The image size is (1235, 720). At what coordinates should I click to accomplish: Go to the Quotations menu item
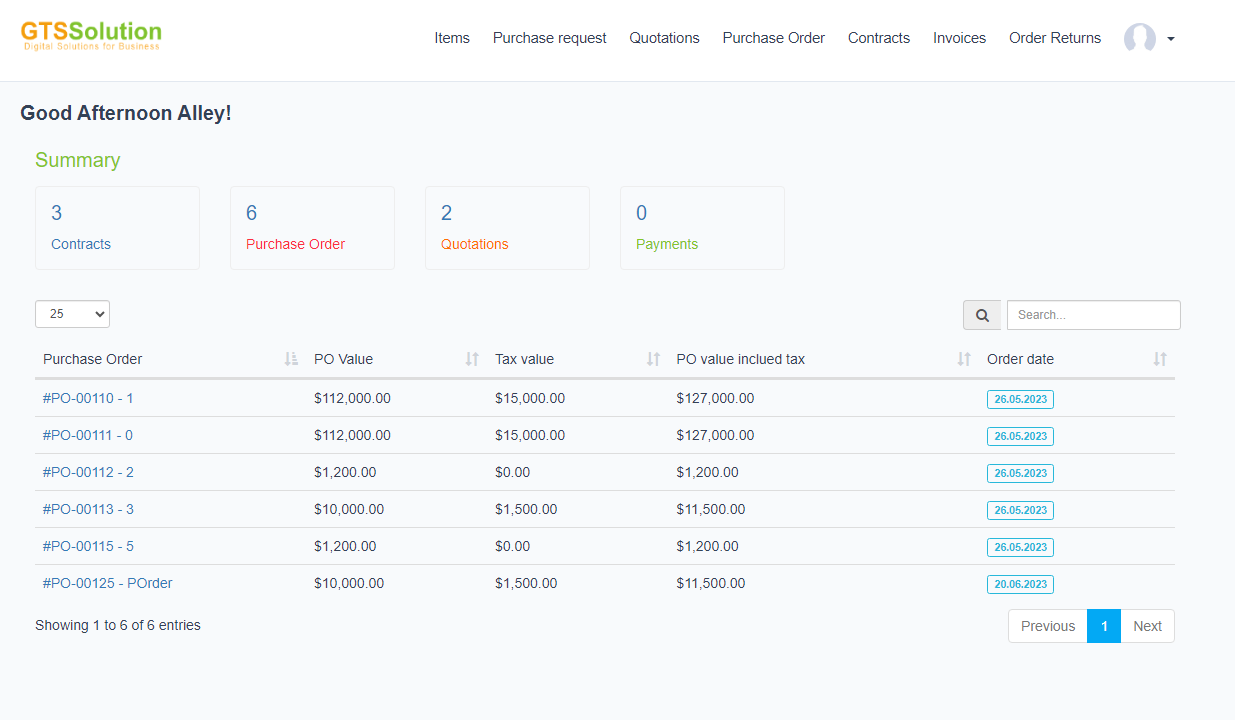(664, 38)
